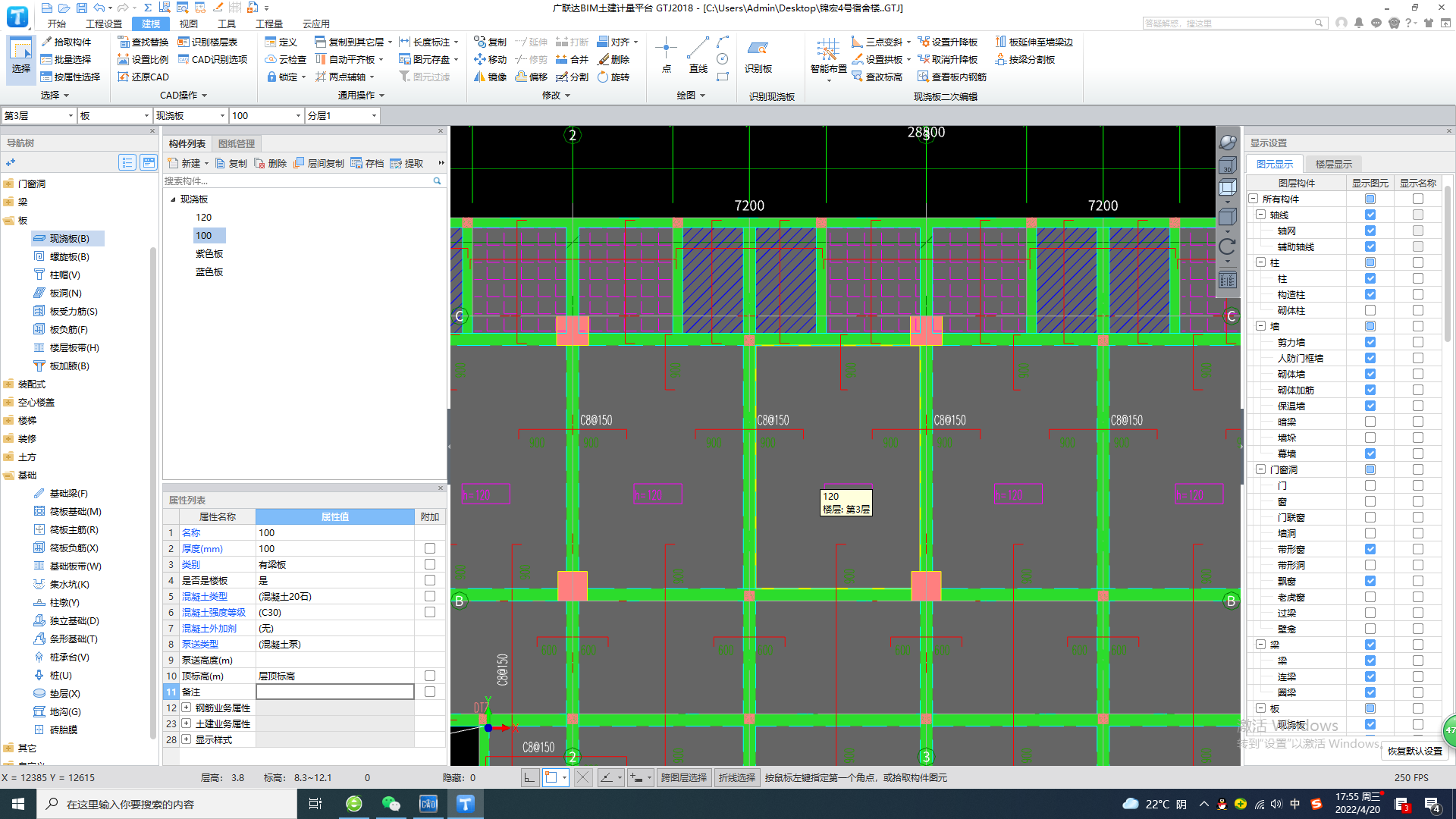Click 还原CAD restore tool
The height and width of the screenshot is (819, 1456).
point(143,77)
